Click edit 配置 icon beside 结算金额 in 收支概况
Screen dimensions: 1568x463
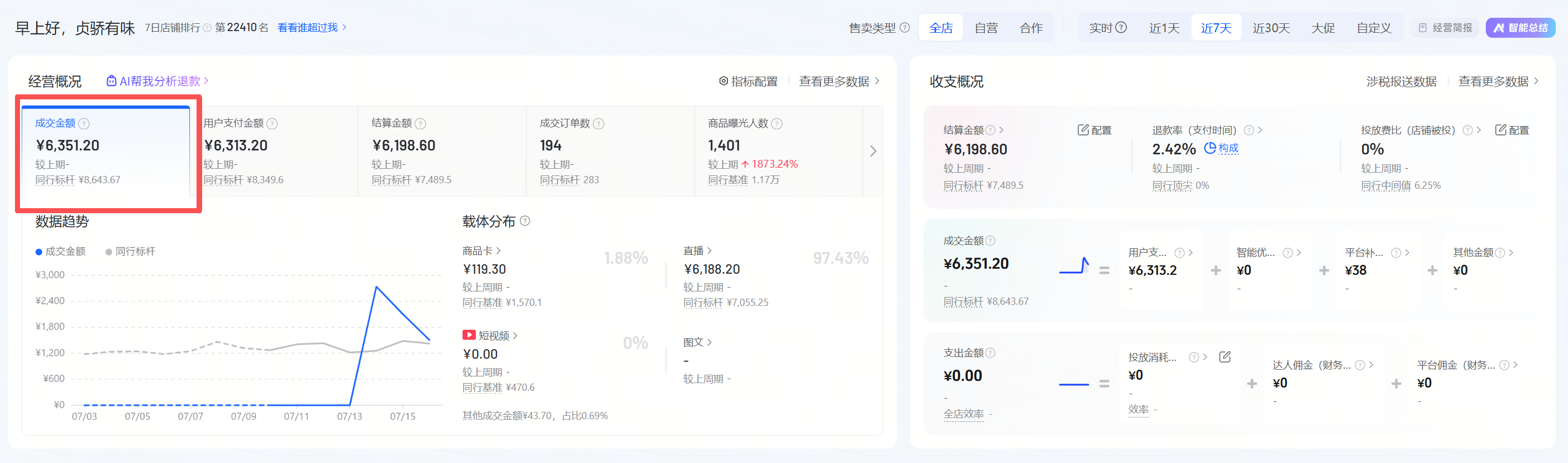(1094, 129)
